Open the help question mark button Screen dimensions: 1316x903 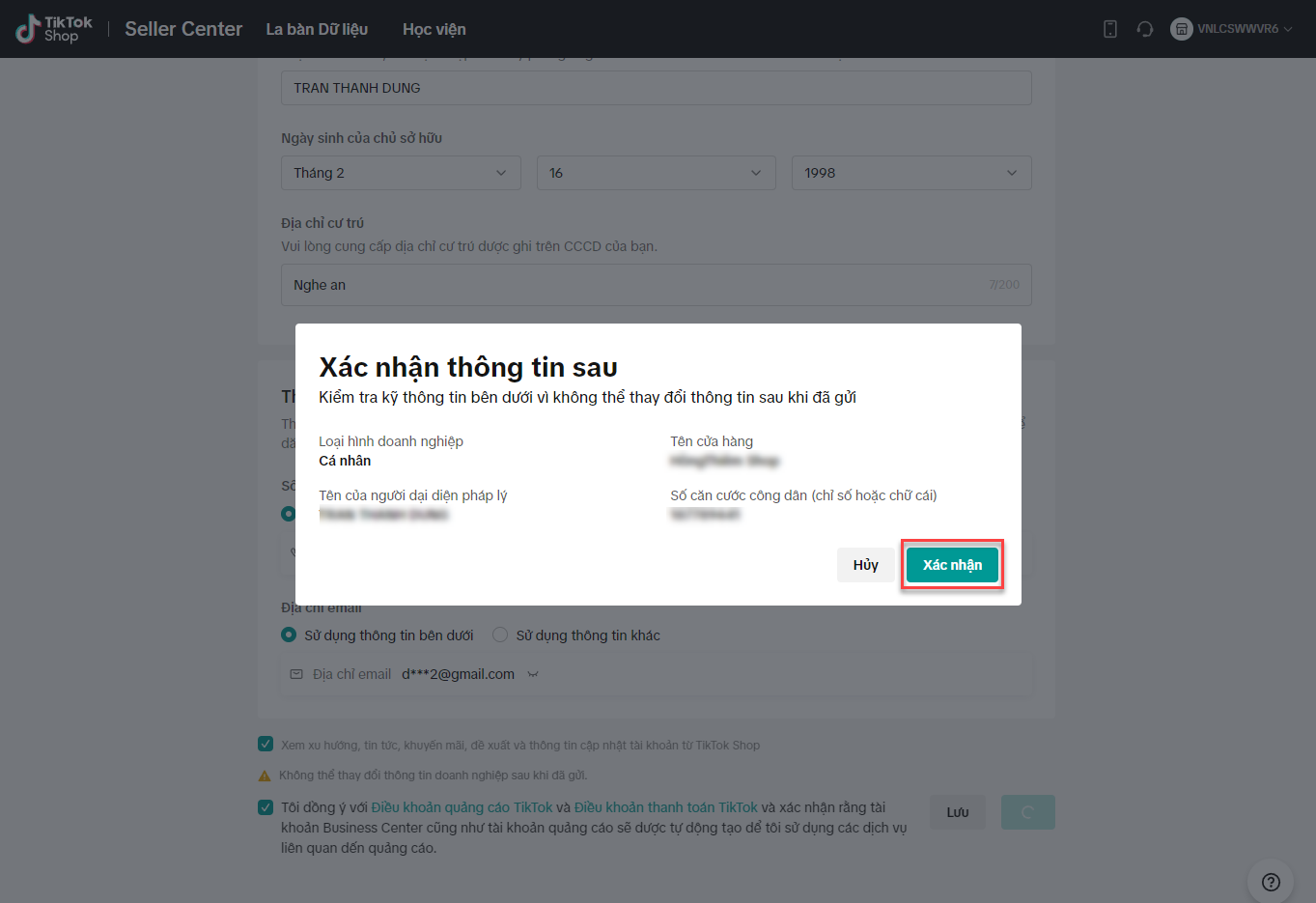tap(1271, 882)
